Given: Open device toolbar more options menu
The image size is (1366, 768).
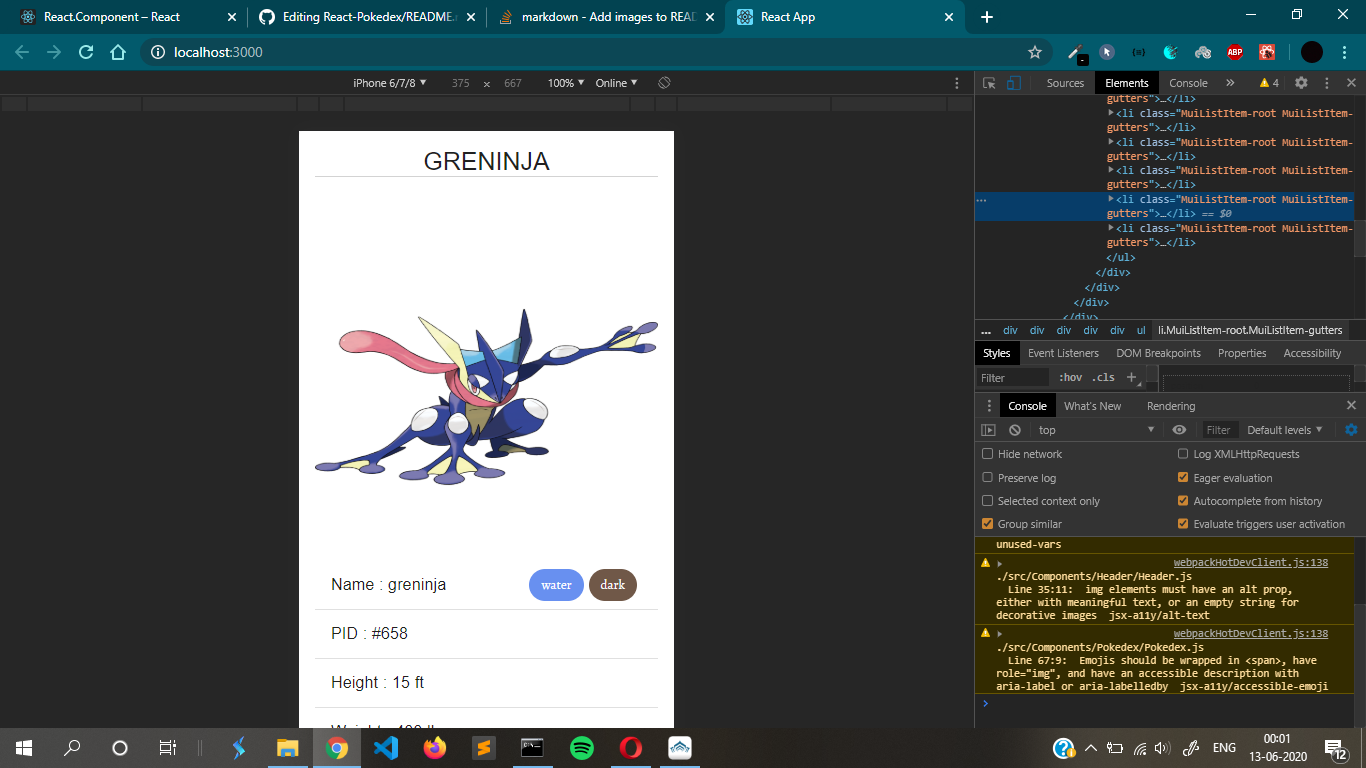Looking at the screenshot, I should click(x=957, y=83).
